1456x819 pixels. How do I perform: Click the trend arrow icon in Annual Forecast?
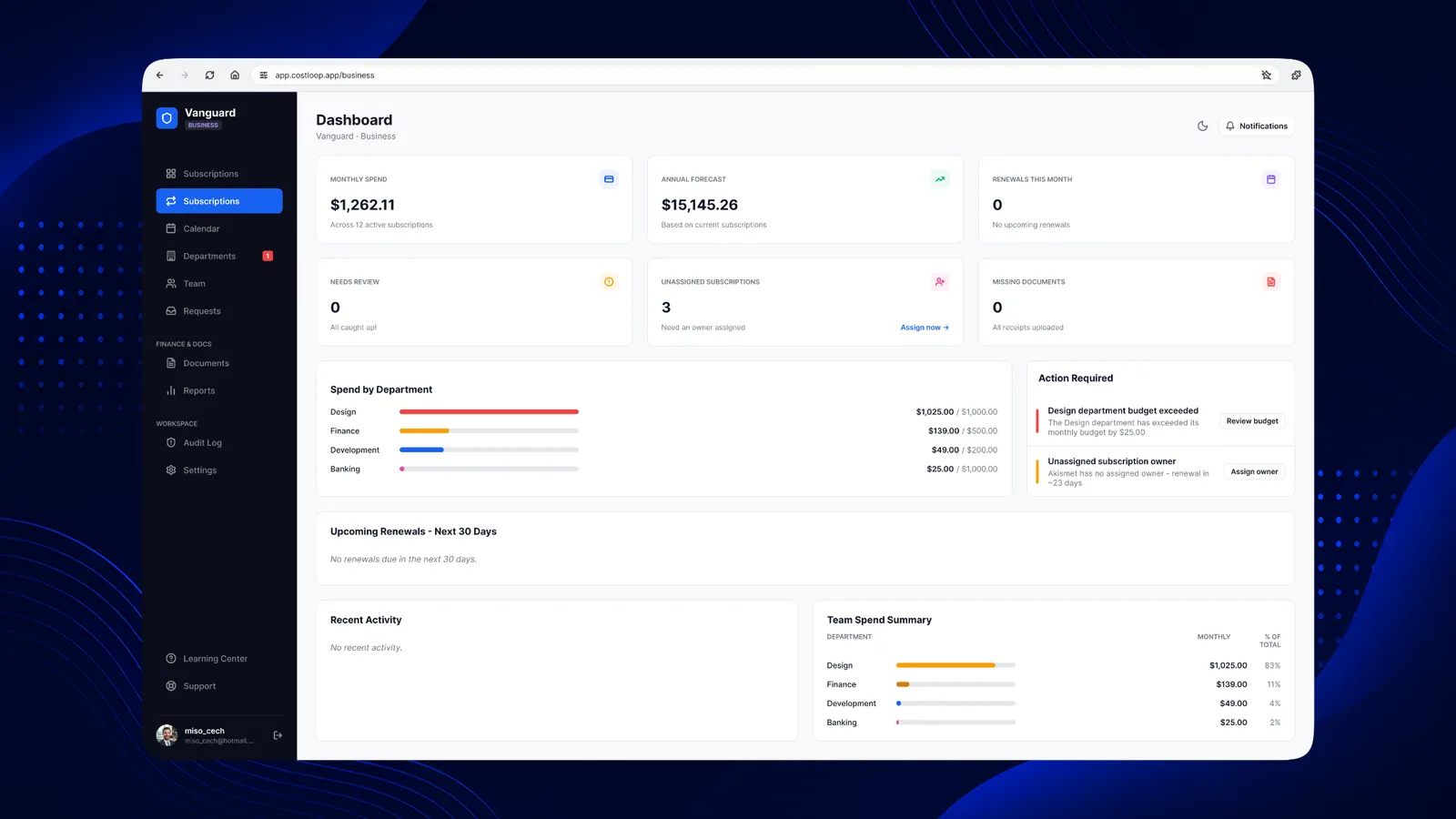[940, 179]
